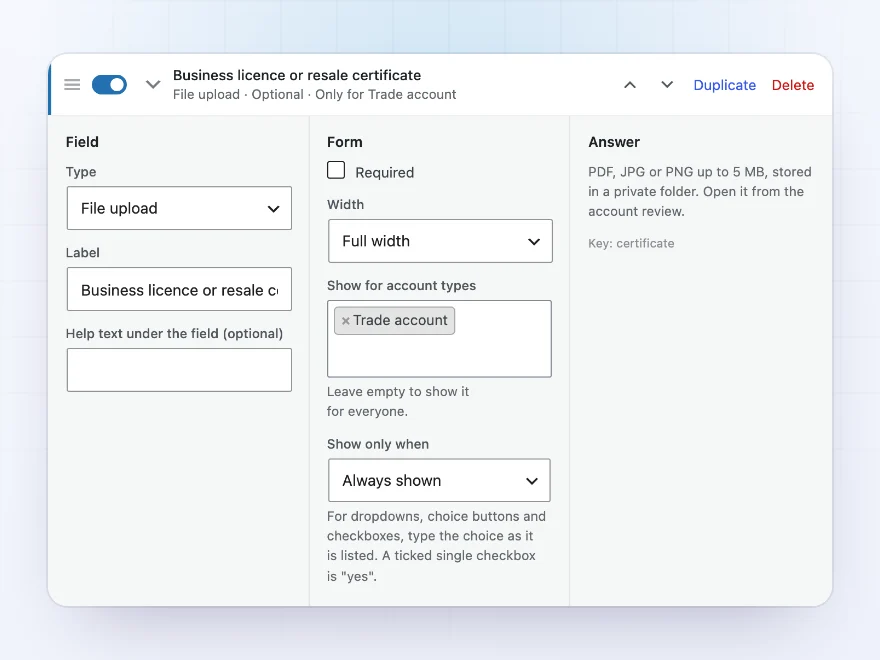Toggle the field enabled switch off
The width and height of the screenshot is (880, 660).
pos(109,85)
